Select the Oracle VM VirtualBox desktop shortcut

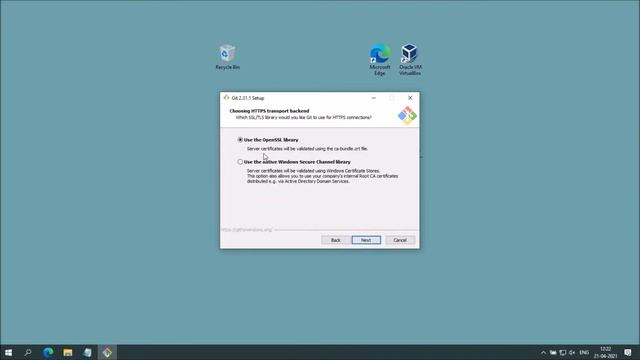(x=410, y=60)
